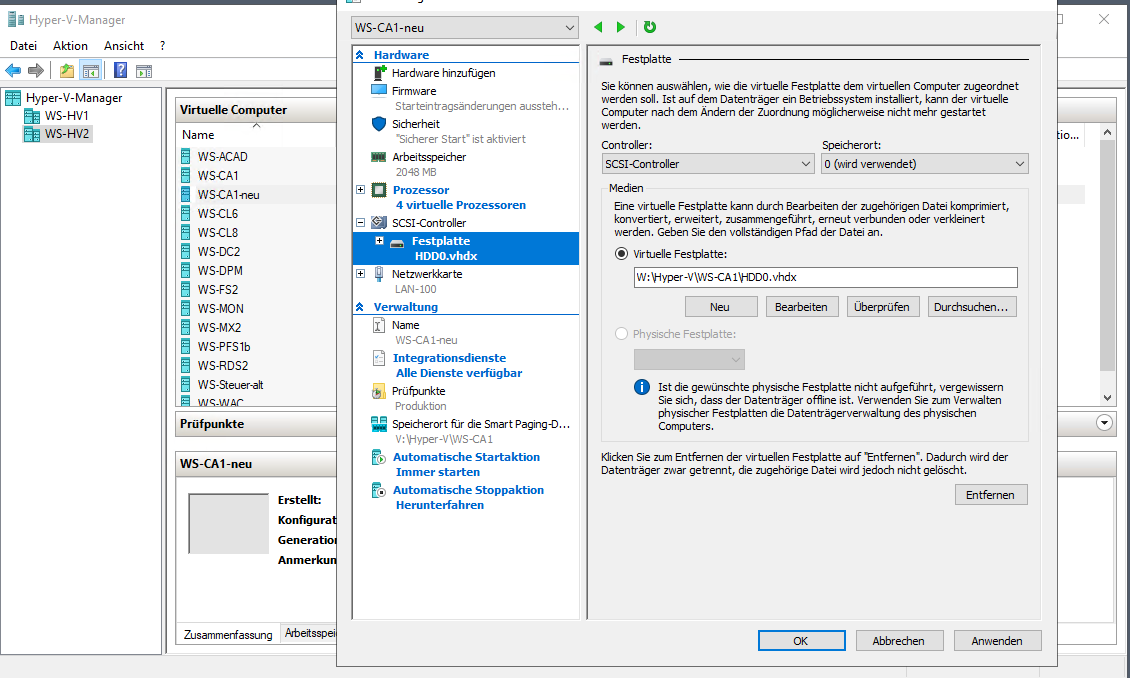
Task: Open the ? help menu
Action: click(x=163, y=45)
